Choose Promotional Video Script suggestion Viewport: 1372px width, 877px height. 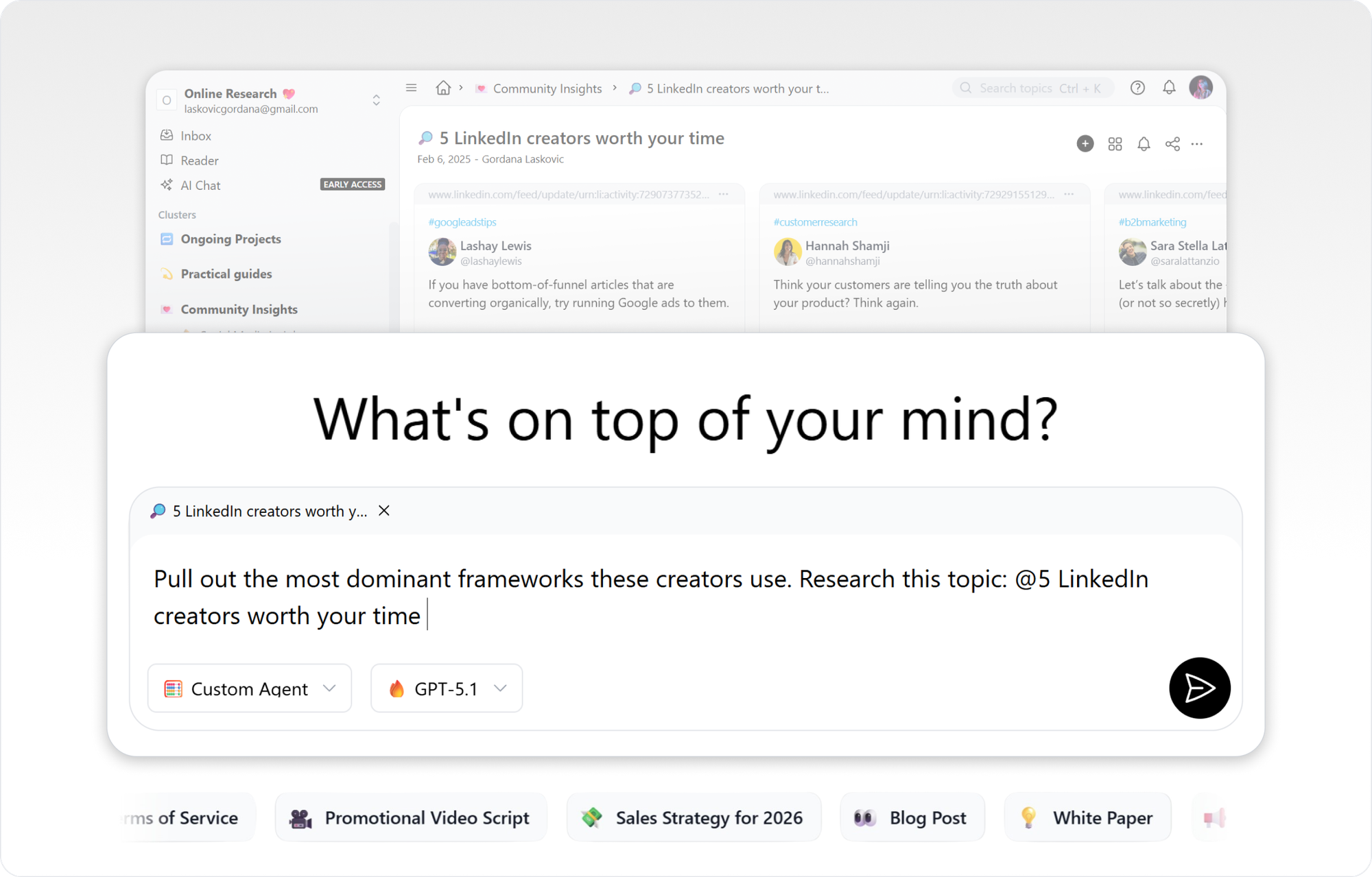[410, 817]
